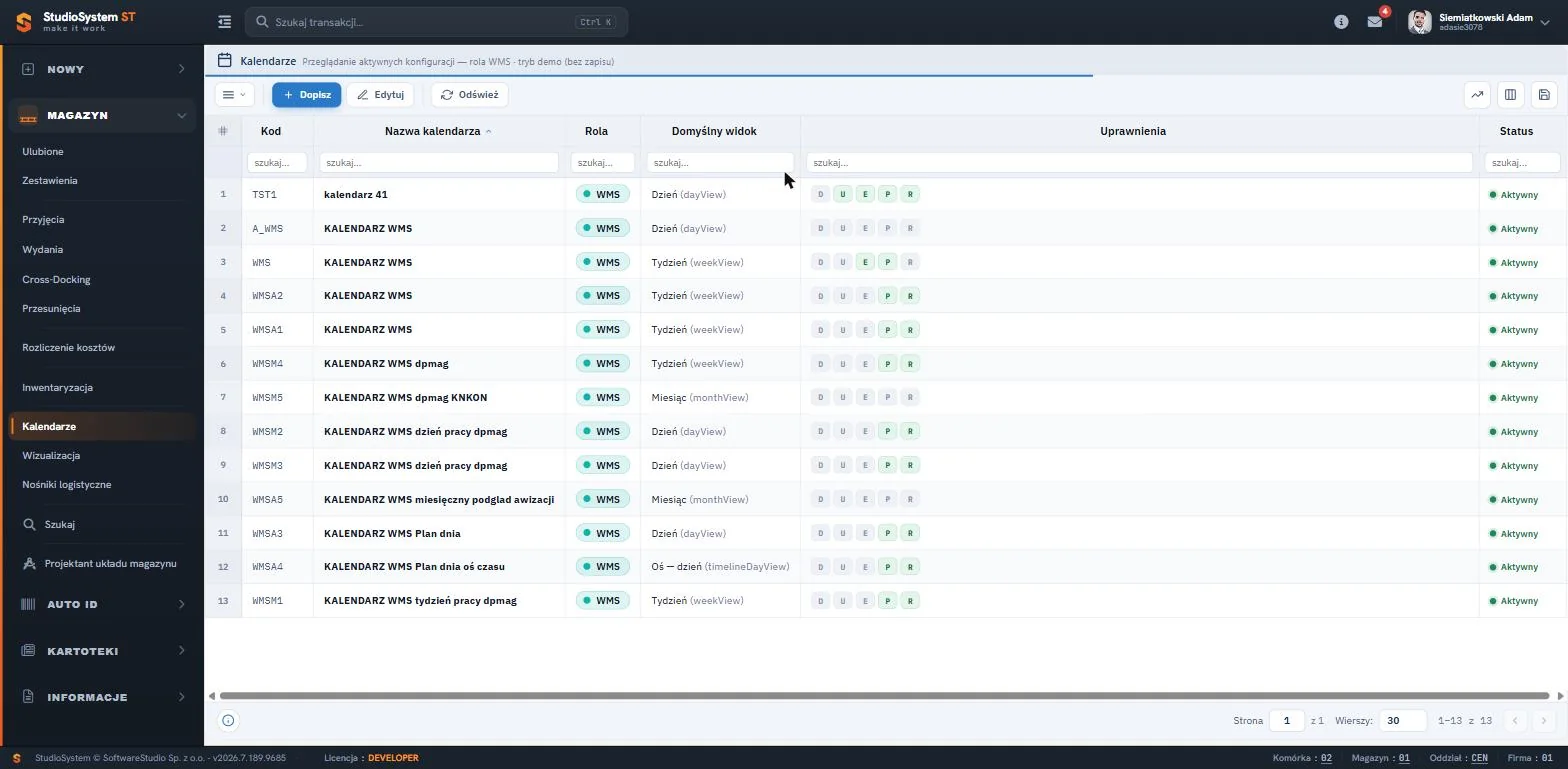Click the Kod column filter field

[277, 162]
